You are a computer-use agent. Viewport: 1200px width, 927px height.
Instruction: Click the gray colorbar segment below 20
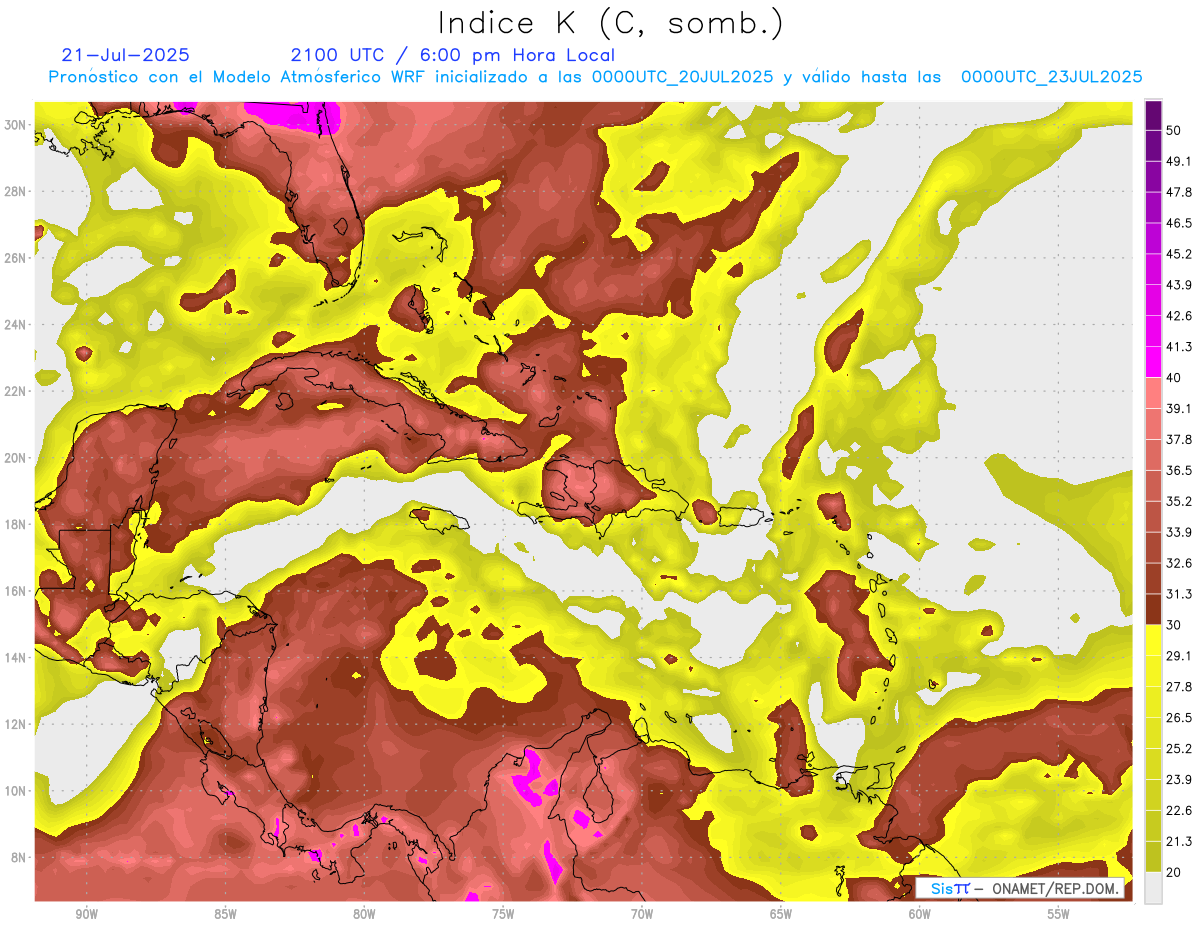point(1154,887)
